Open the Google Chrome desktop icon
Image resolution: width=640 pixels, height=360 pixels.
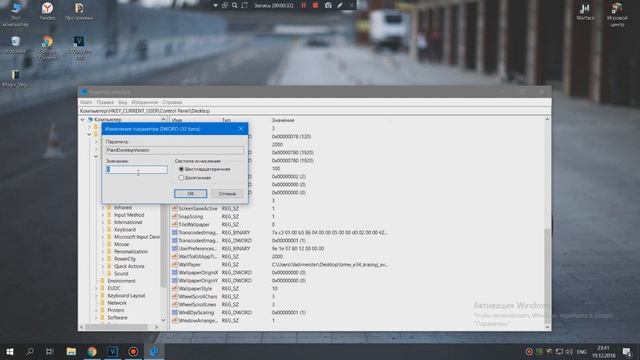pyautogui.click(x=47, y=47)
